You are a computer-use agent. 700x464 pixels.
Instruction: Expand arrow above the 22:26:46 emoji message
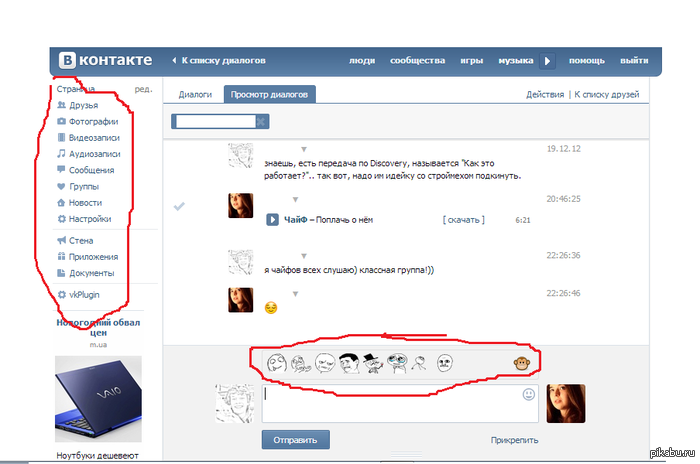tap(295, 294)
